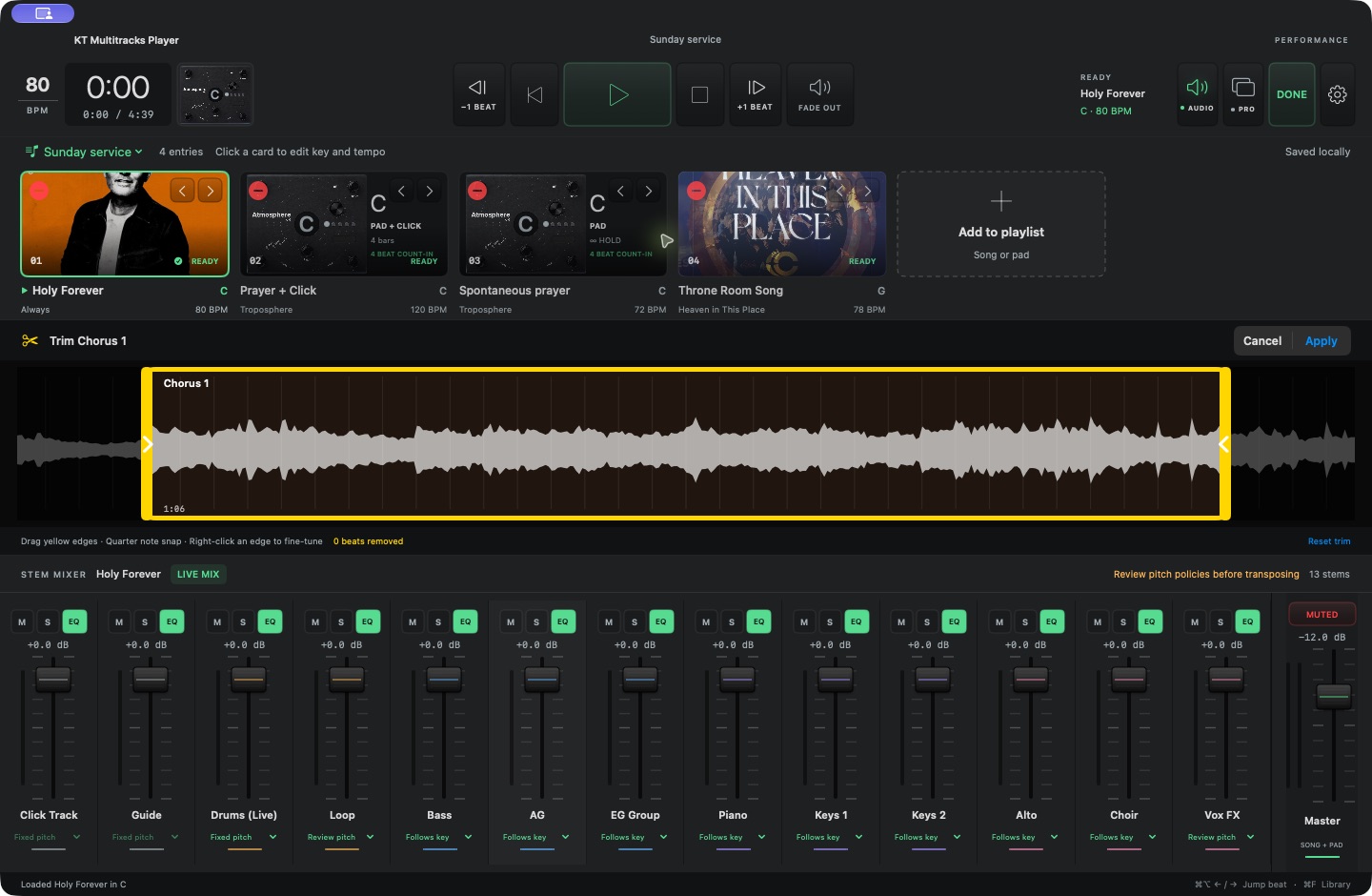Open Click Track Fixed pitch dropdown
The image size is (1372, 896).
(48, 837)
